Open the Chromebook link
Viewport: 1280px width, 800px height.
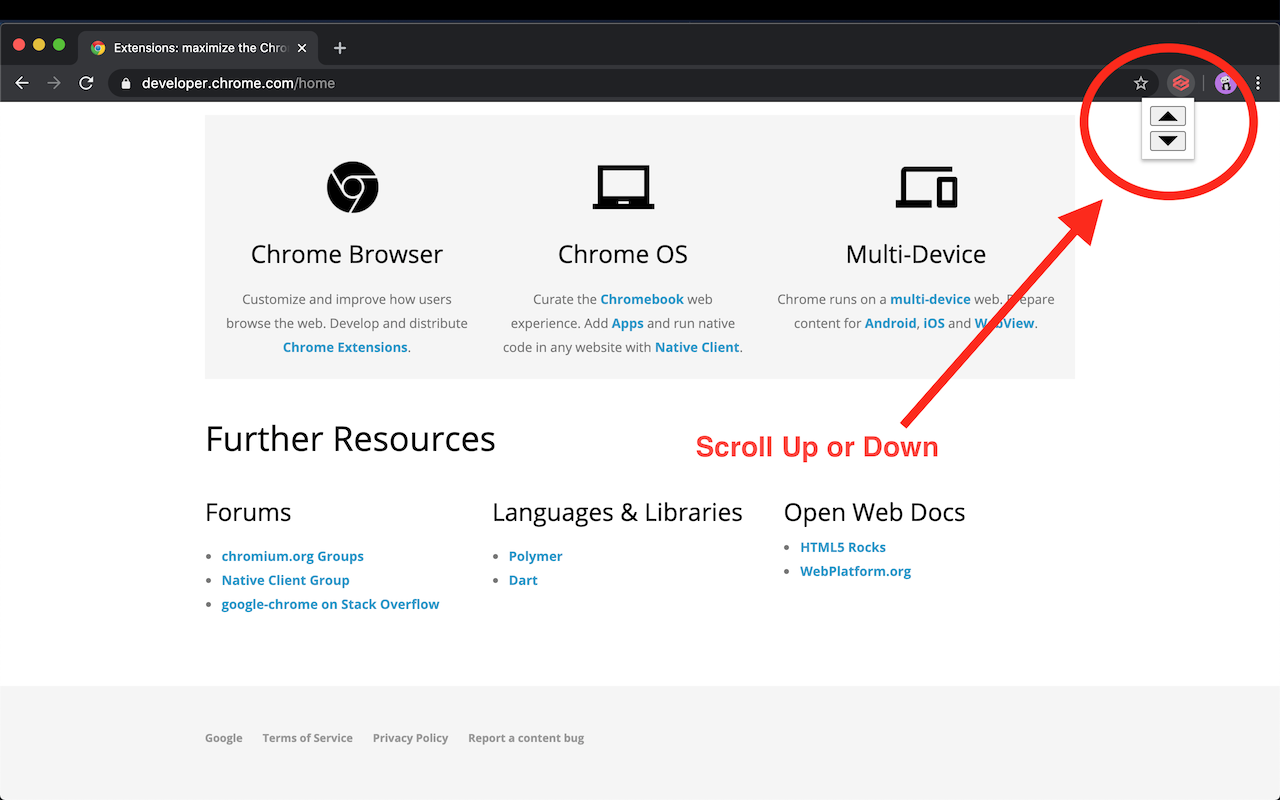tap(642, 299)
